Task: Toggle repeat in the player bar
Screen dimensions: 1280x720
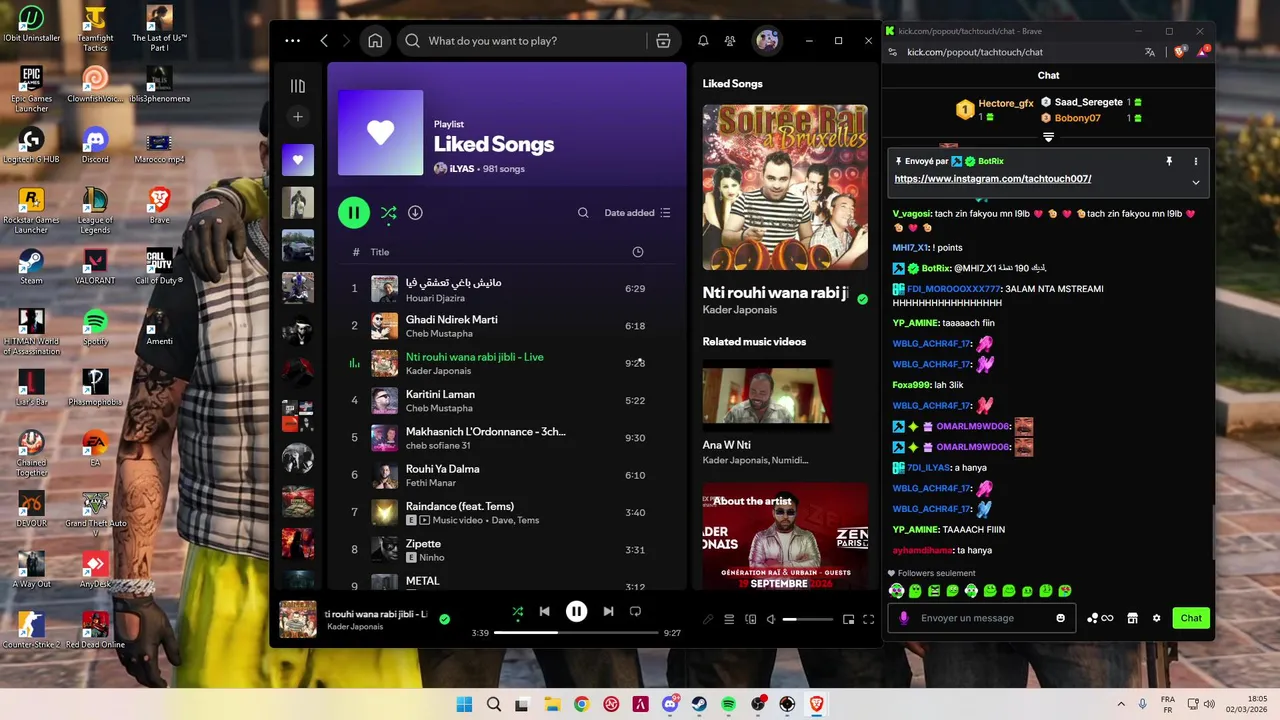Action: [x=635, y=611]
